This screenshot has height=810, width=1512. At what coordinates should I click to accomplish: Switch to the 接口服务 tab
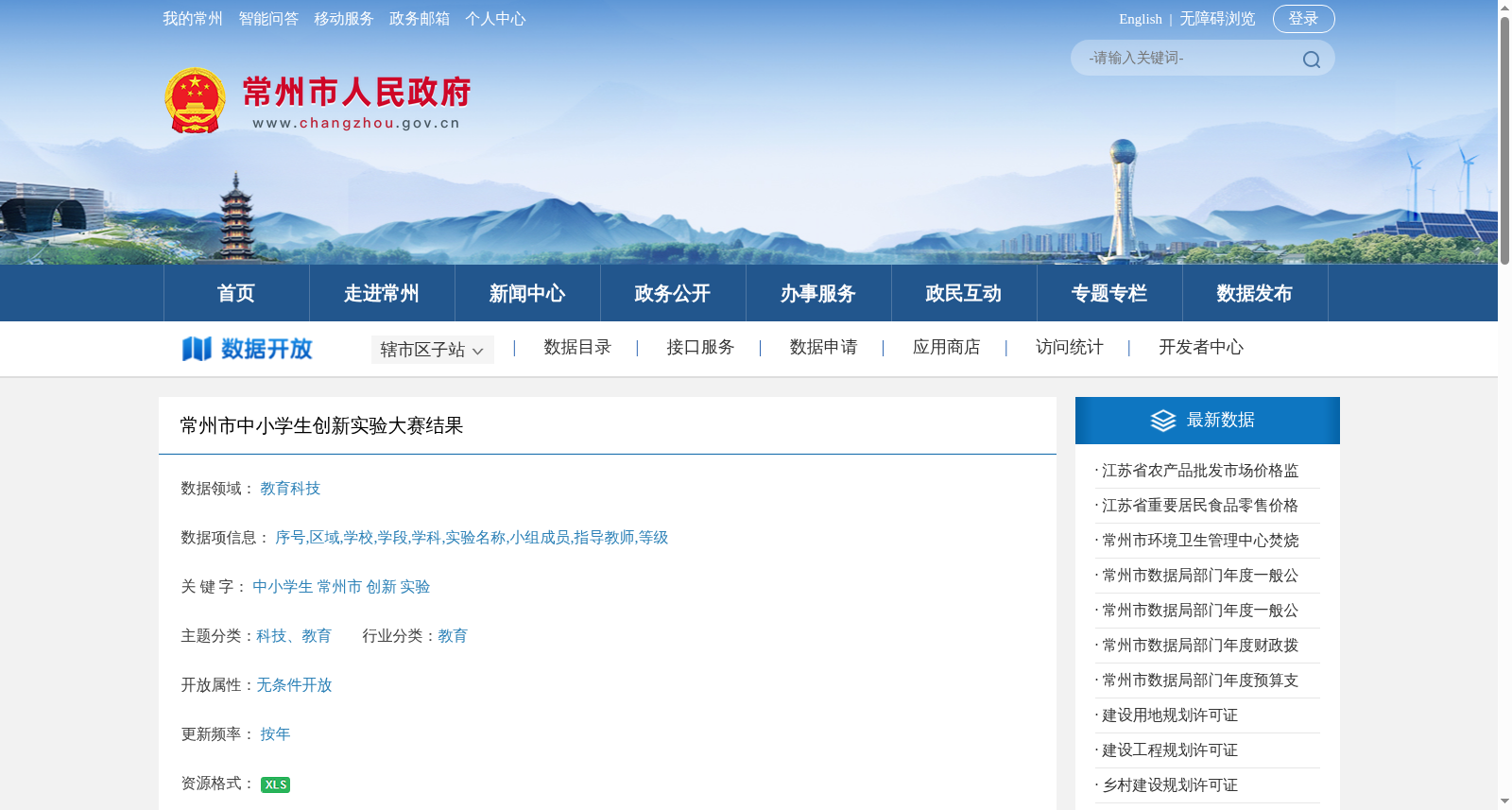tap(700, 347)
